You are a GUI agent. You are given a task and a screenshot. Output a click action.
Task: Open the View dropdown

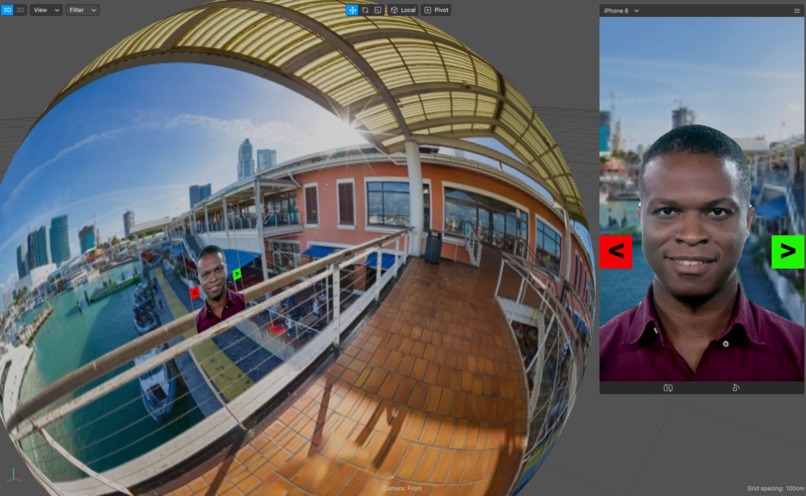[x=46, y=10]
